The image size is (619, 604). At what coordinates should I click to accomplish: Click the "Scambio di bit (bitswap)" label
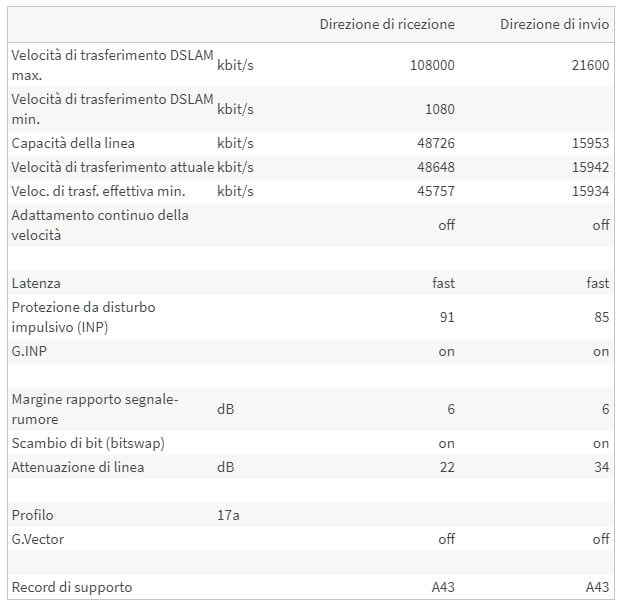(x=88, y=443)
